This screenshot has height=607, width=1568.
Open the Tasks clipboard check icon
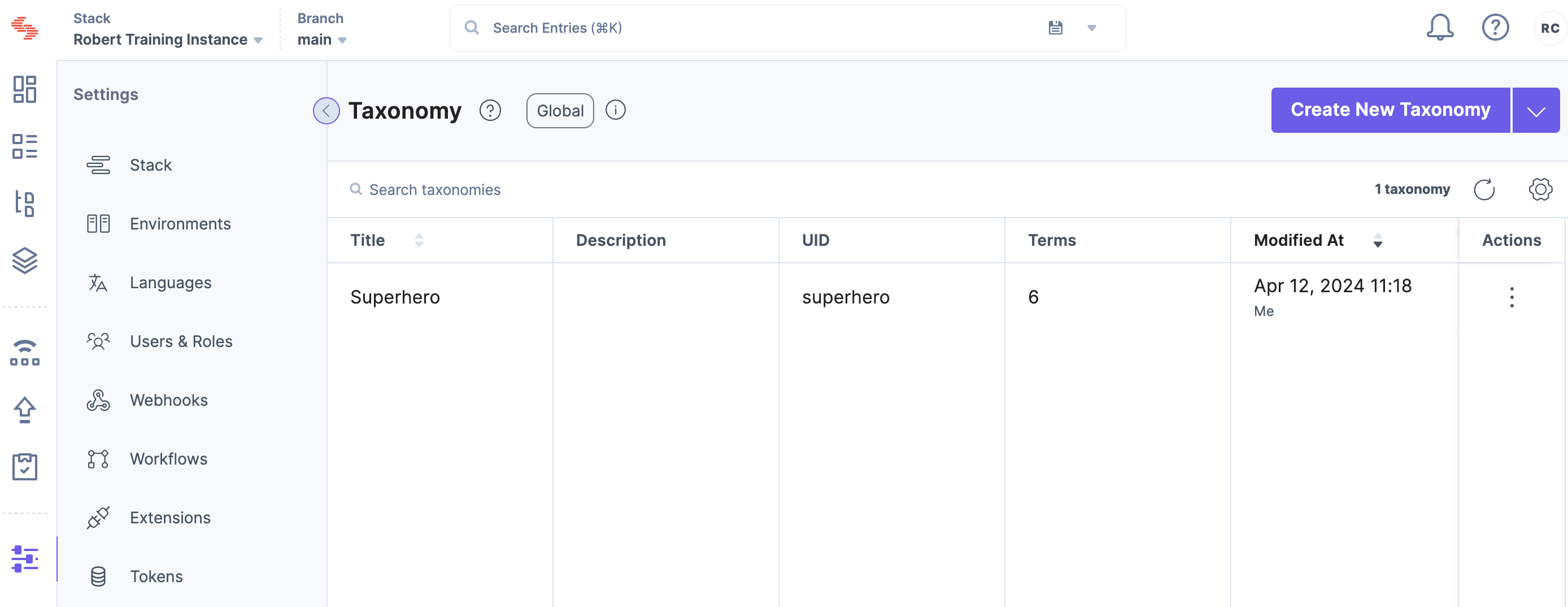coord(25,466)
